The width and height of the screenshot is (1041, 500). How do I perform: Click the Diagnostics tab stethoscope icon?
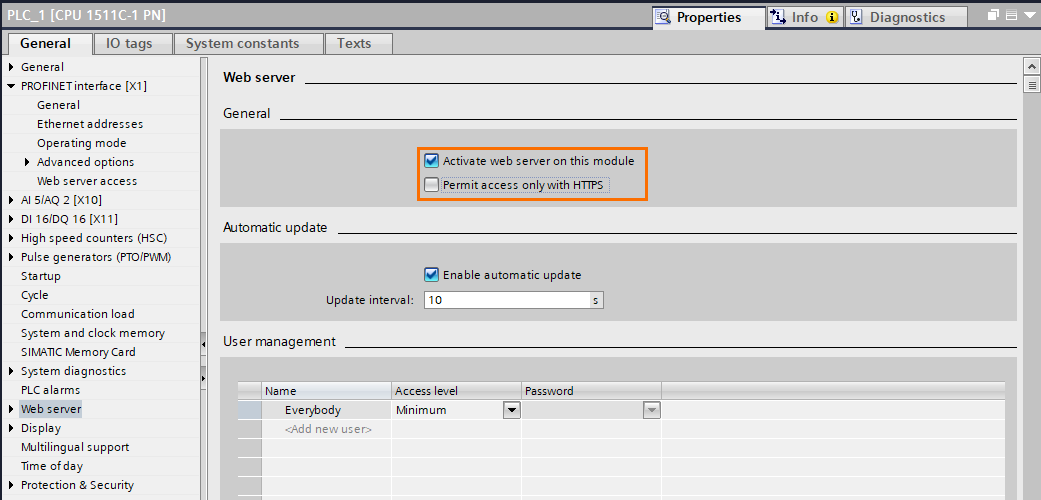(x=856, y=17)
